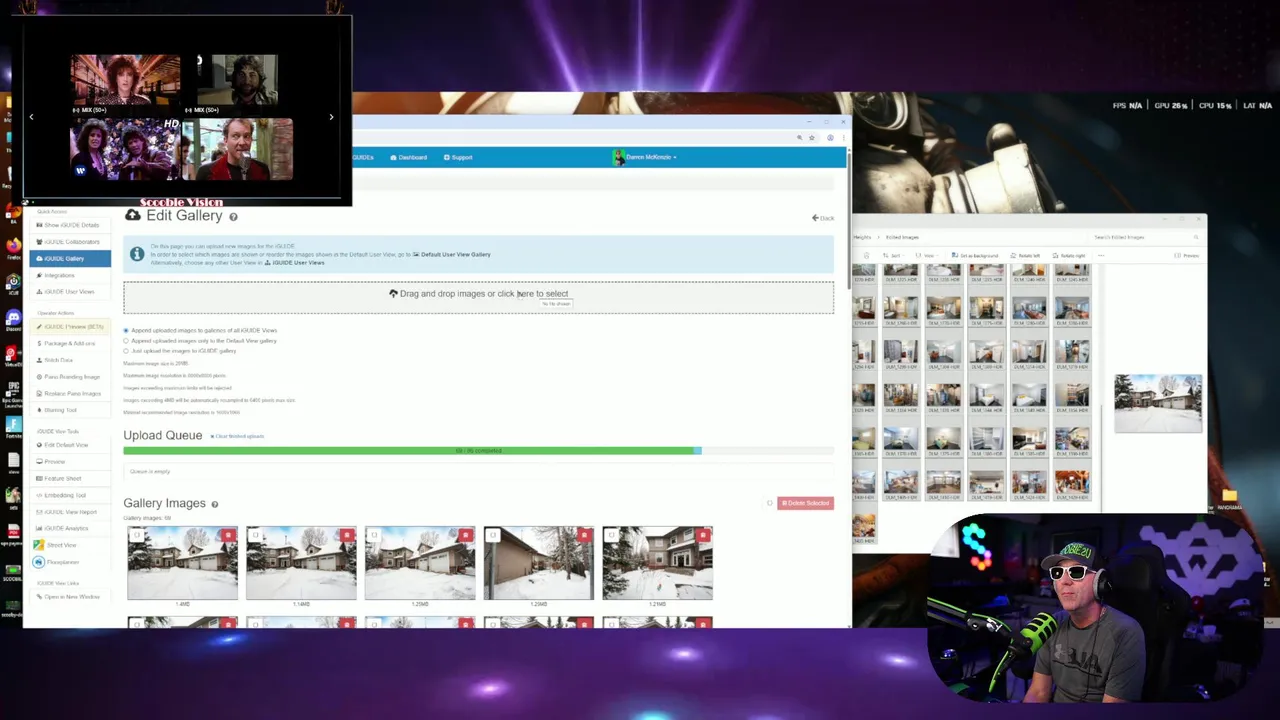1280x720 pixels.
Task: Click the Search Edited Images field
Action: [x=1145, y=237]
